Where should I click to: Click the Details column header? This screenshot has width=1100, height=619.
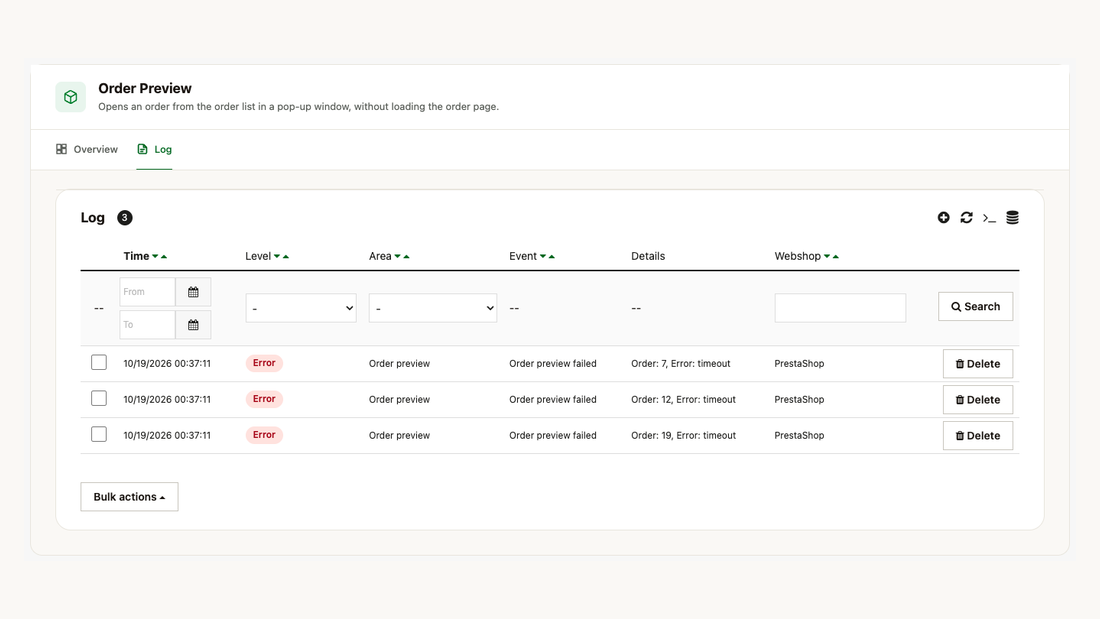point(648,256)
